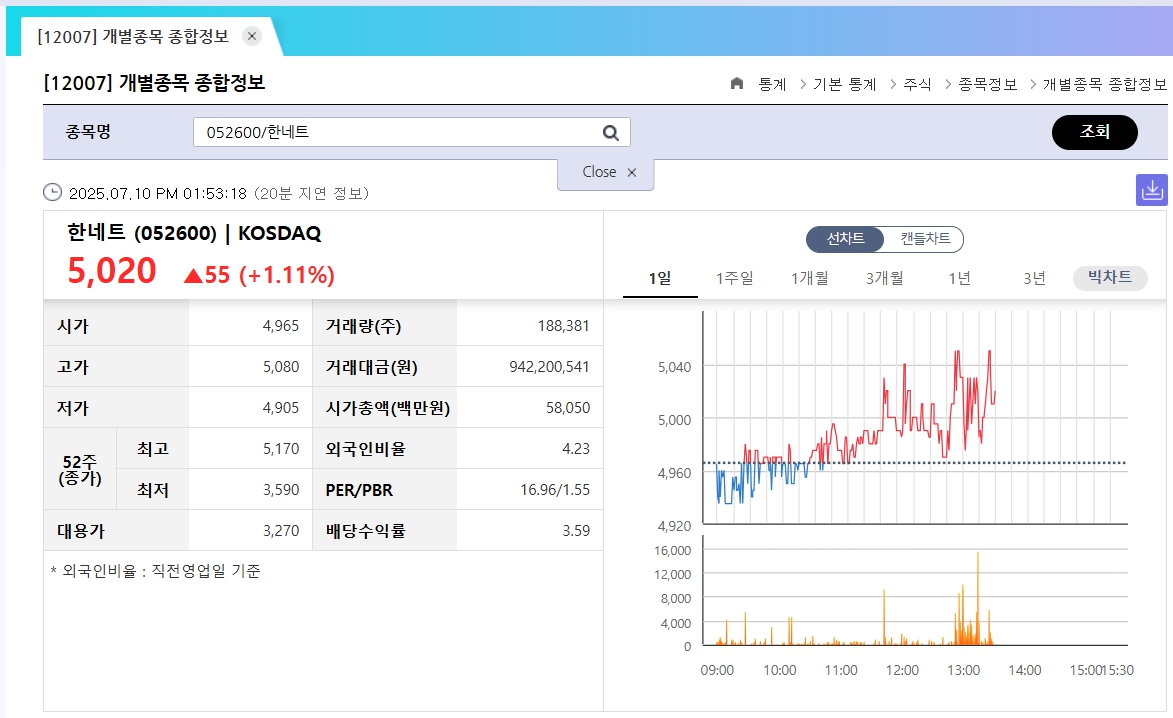1173x718 pixels.
Task: Click the current price 5,020
Action: (111, 271)
